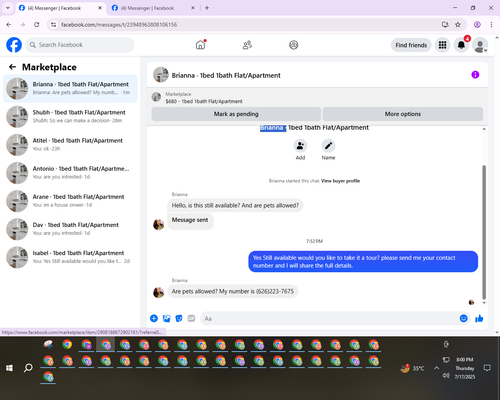The height and width of the screenshot is (400, 500).
Task: Send a thumbs up like
Action: pyautogui.click(x=479, y=318)
